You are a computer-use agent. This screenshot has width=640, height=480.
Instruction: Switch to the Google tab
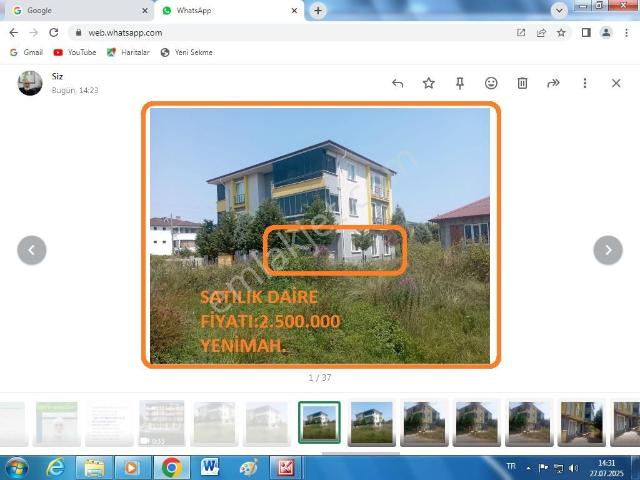[75, 10]
